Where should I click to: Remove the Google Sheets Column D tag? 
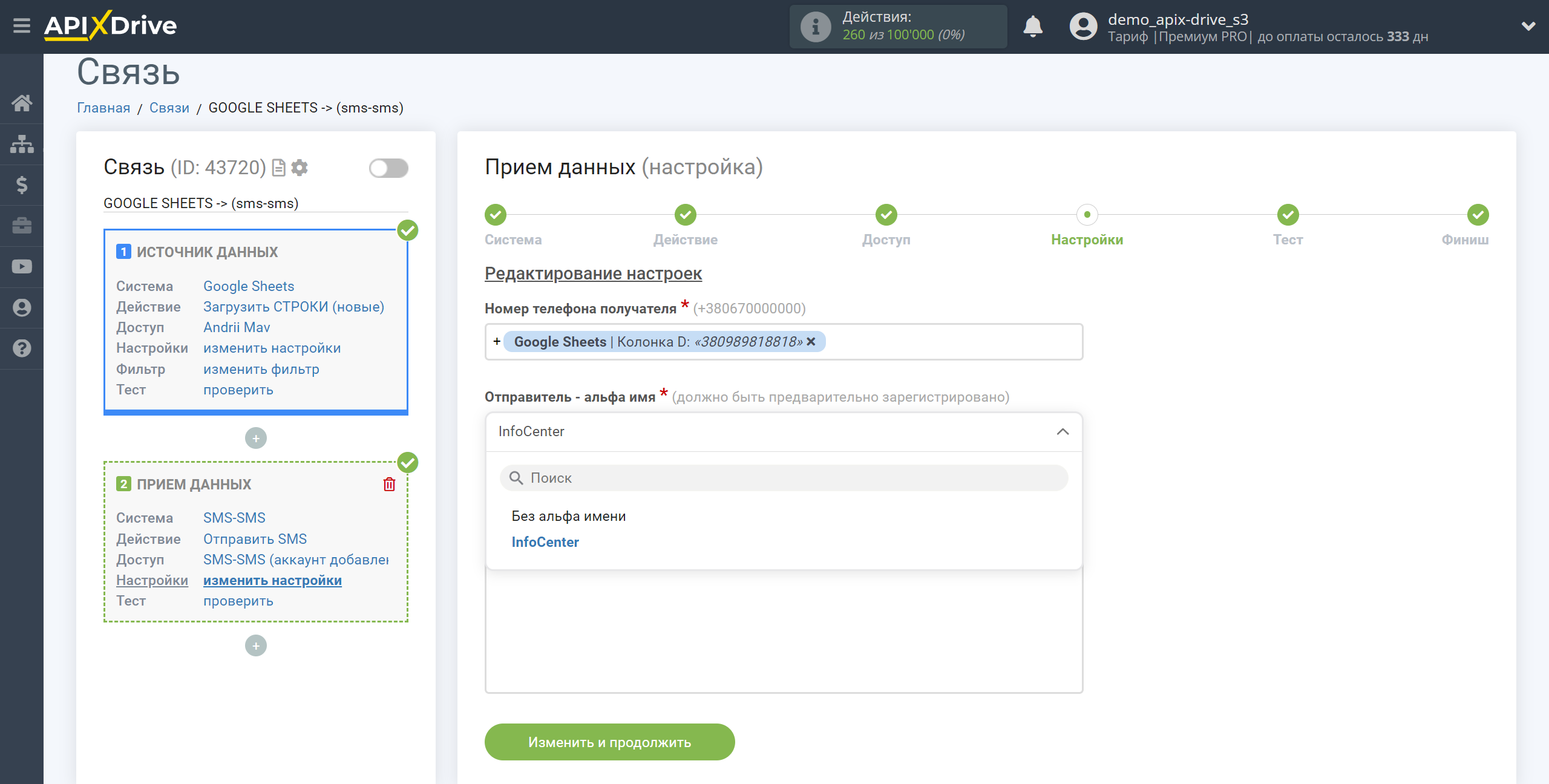(x=811, y=342)
